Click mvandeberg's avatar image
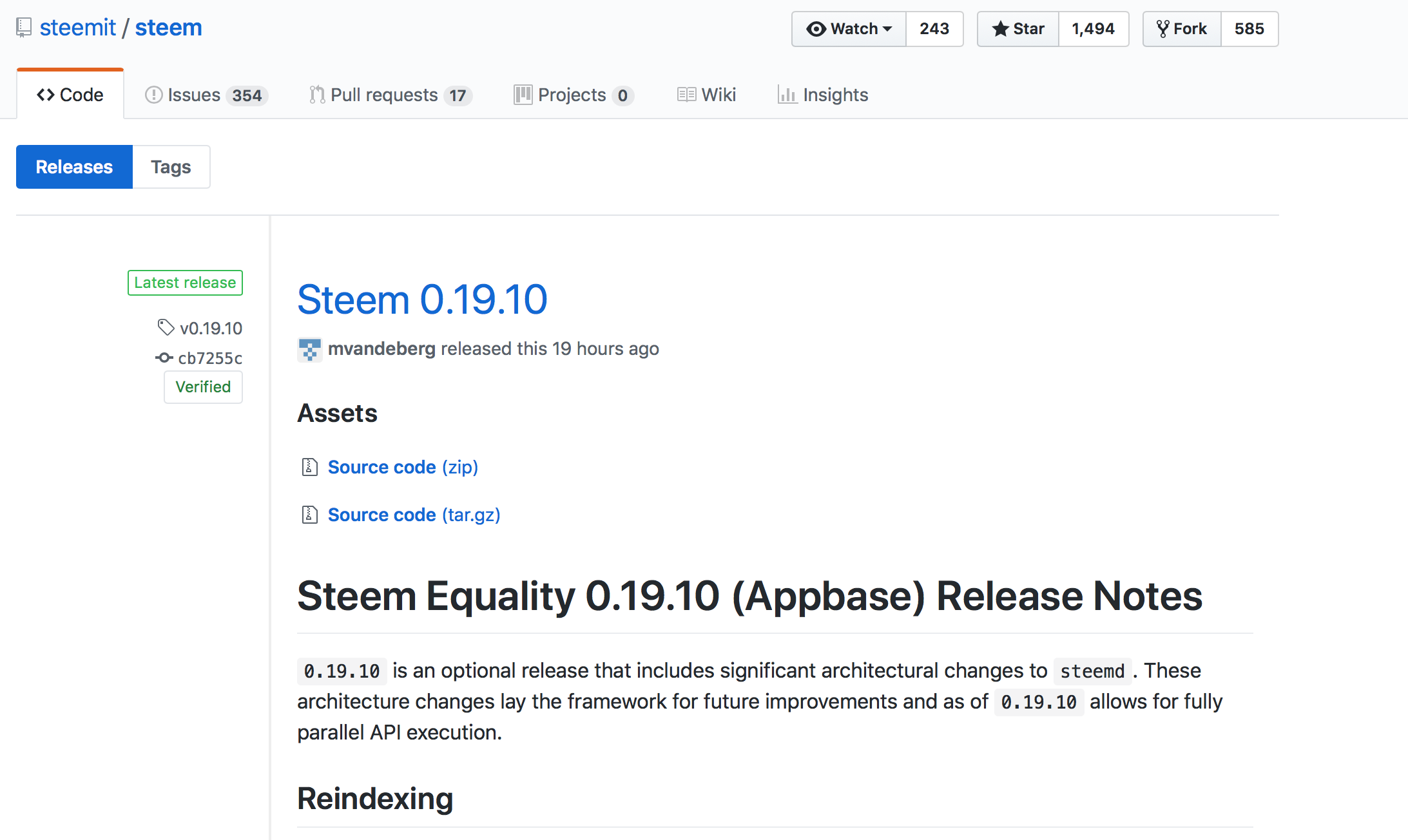Screen dimensions: 1408x840 click(310, 349)
